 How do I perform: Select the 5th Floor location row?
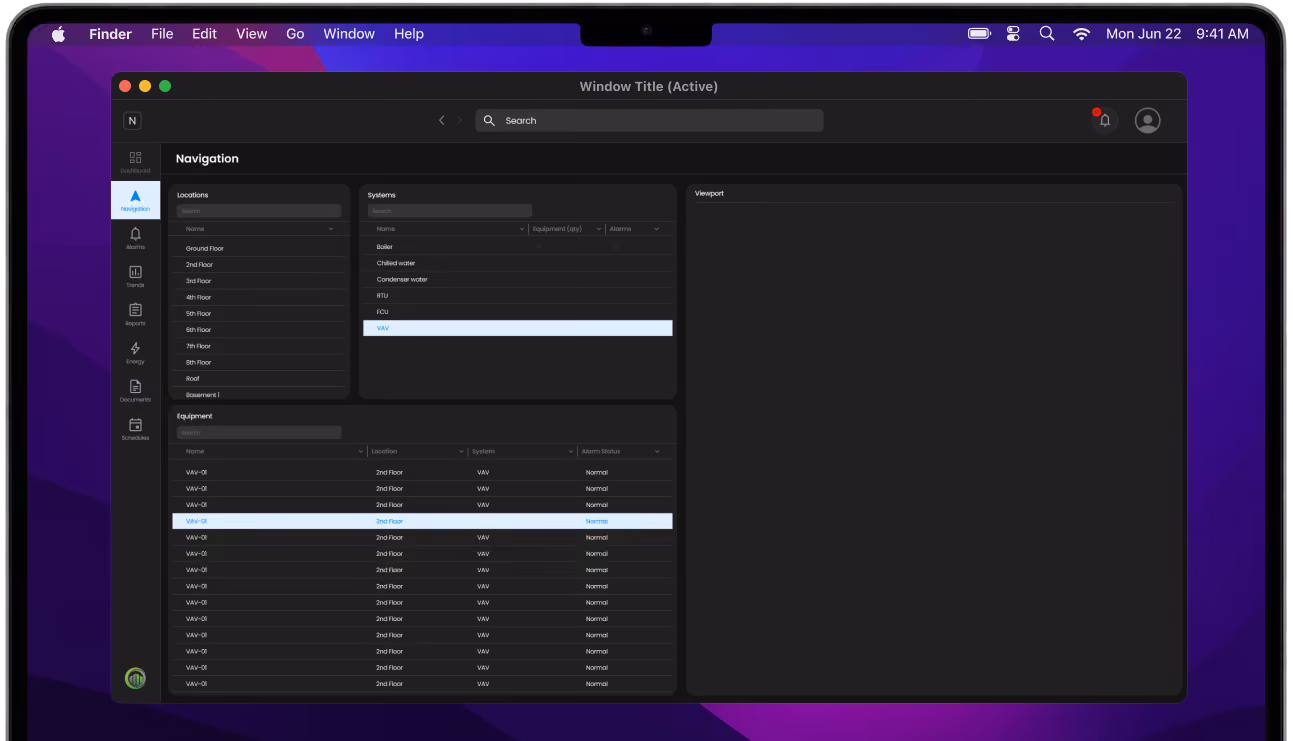(259, 313)
